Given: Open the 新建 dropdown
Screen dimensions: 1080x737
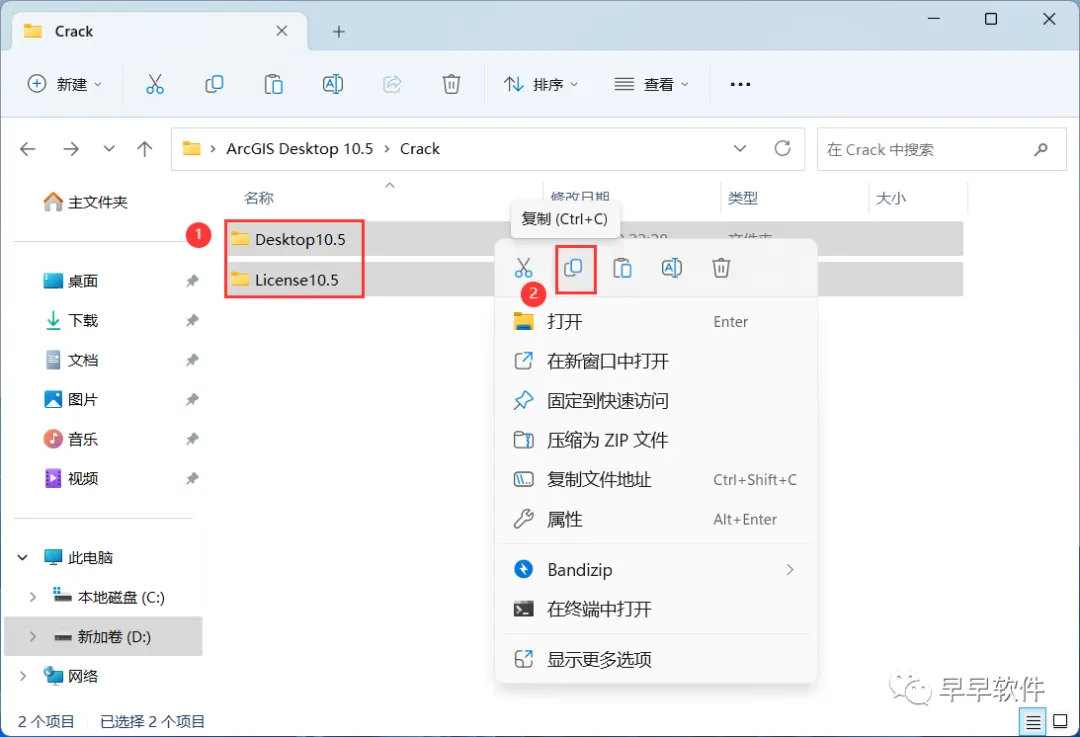Looking at the screenshot, I should pos(64,84).
